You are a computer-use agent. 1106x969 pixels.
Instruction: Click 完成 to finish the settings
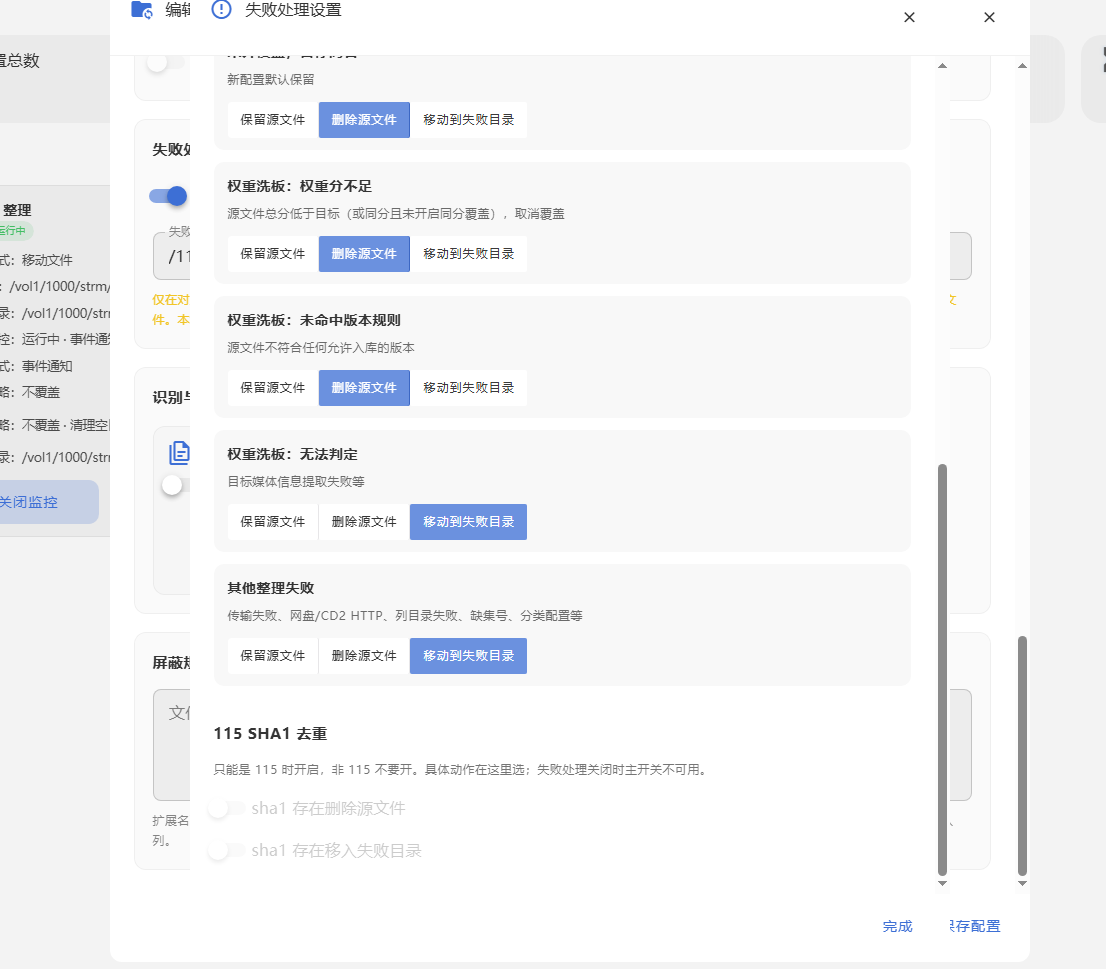897,926
